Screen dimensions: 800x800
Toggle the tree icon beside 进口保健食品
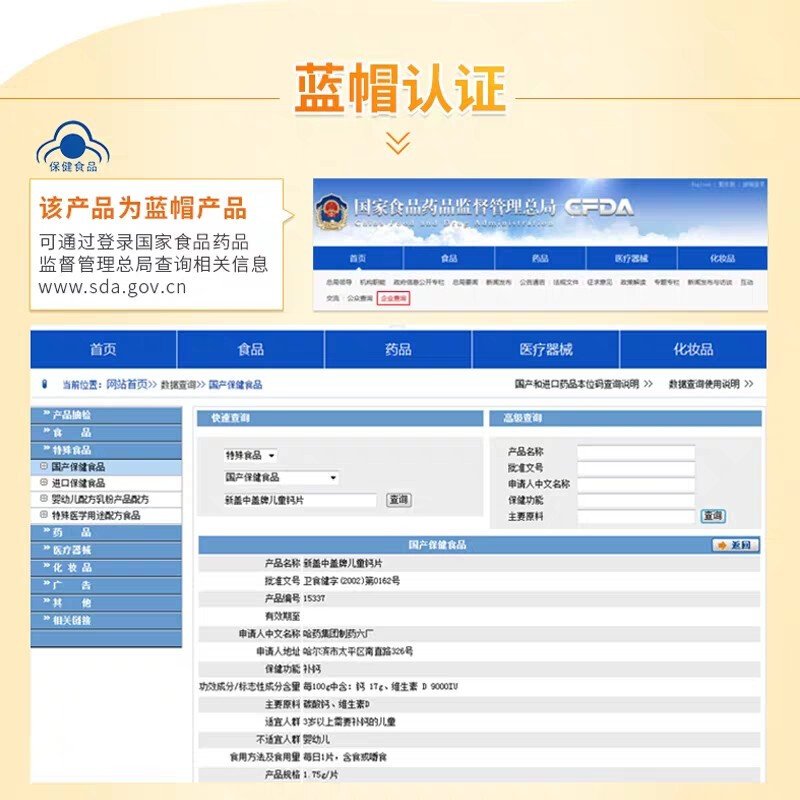(44, 483)
